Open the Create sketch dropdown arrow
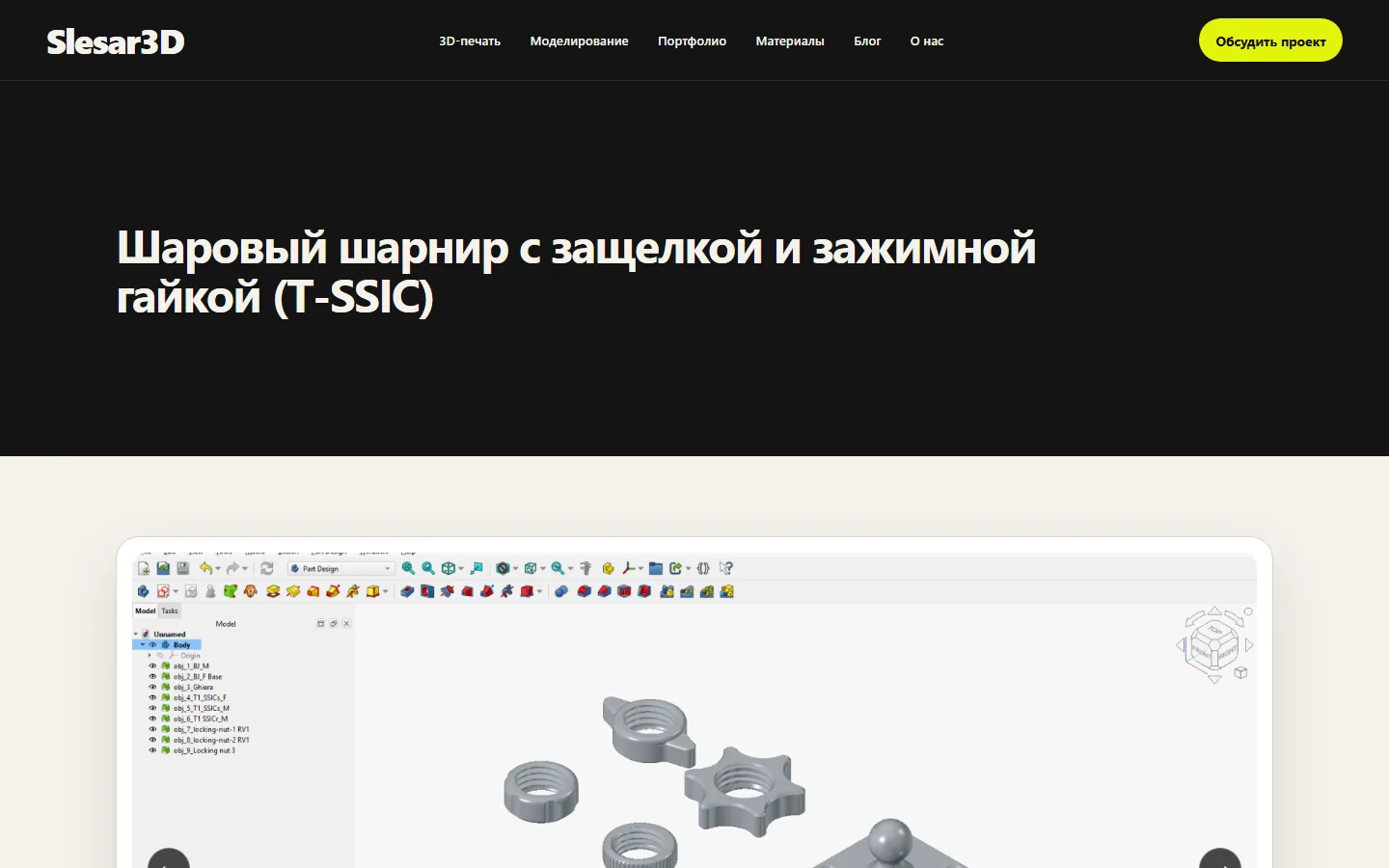 [x=176, y=591]
